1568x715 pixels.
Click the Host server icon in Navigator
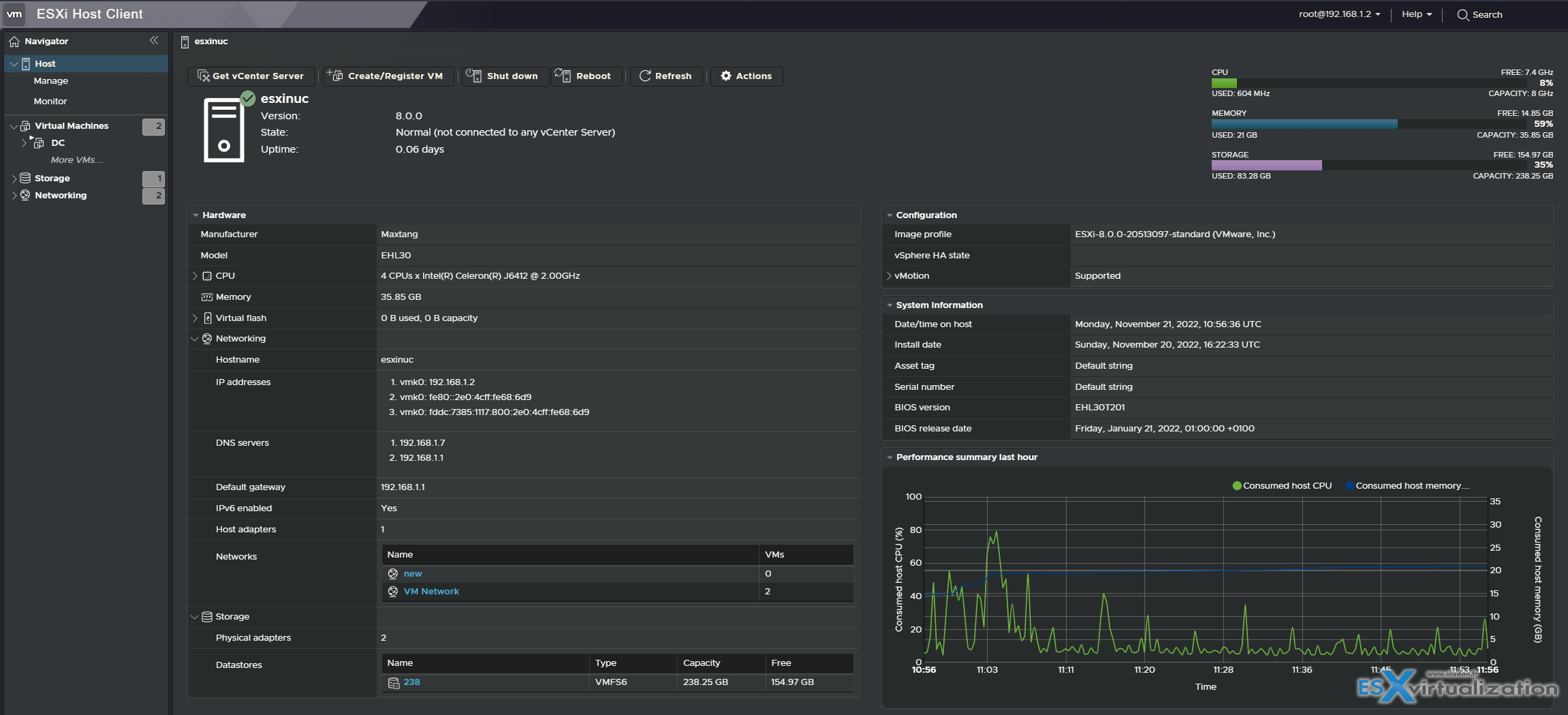coord(26,63)
